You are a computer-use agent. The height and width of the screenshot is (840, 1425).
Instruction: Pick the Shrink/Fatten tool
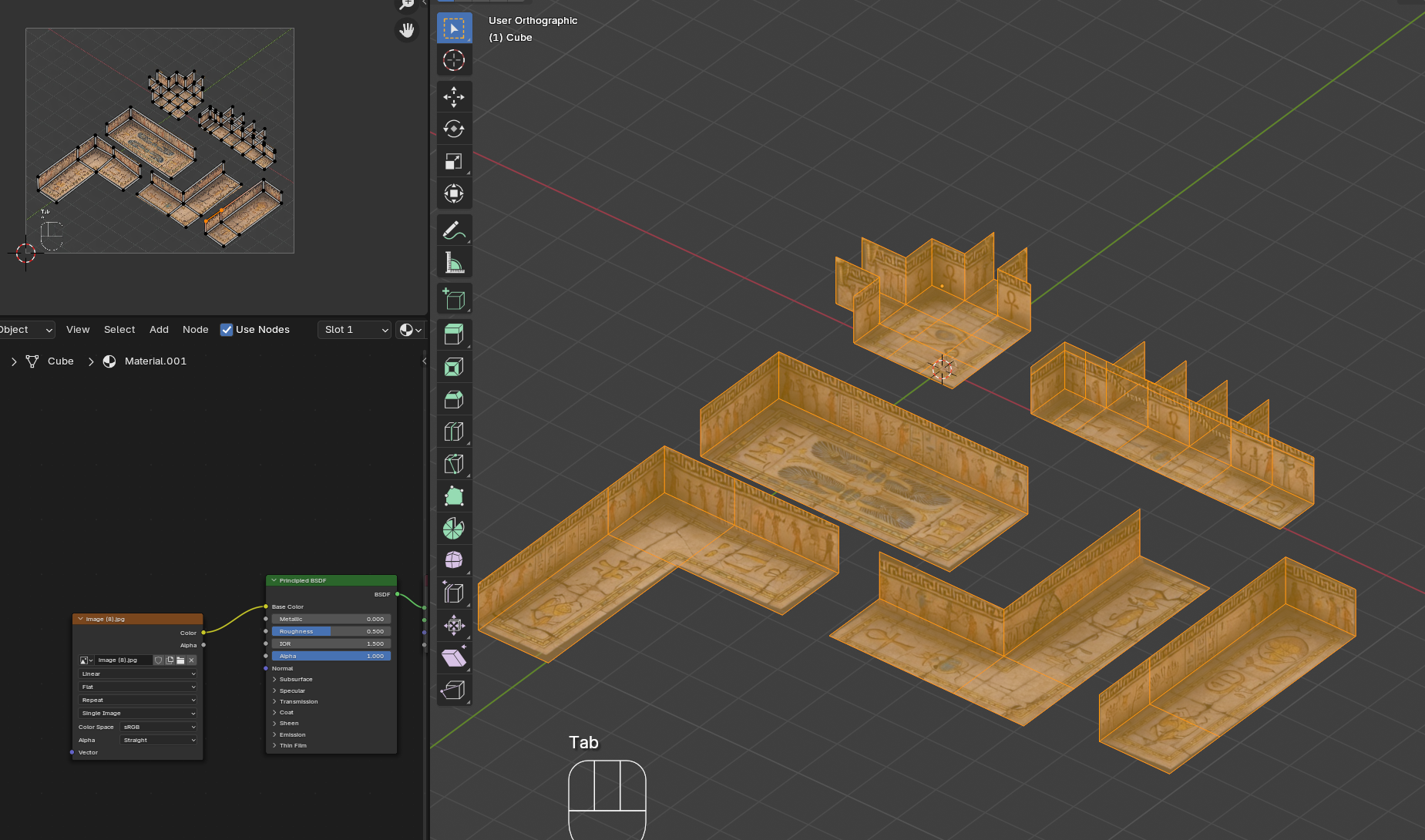tap(454, 625)
